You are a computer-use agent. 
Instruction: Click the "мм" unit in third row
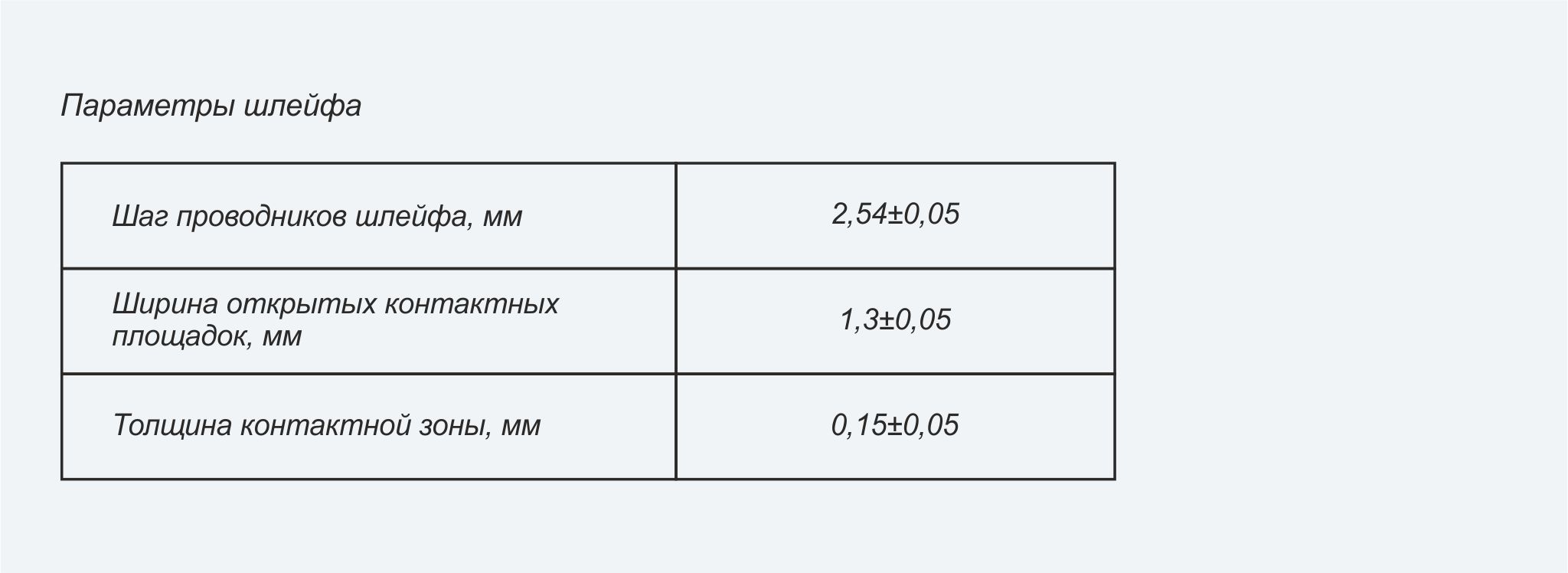(x=521, y=427)
